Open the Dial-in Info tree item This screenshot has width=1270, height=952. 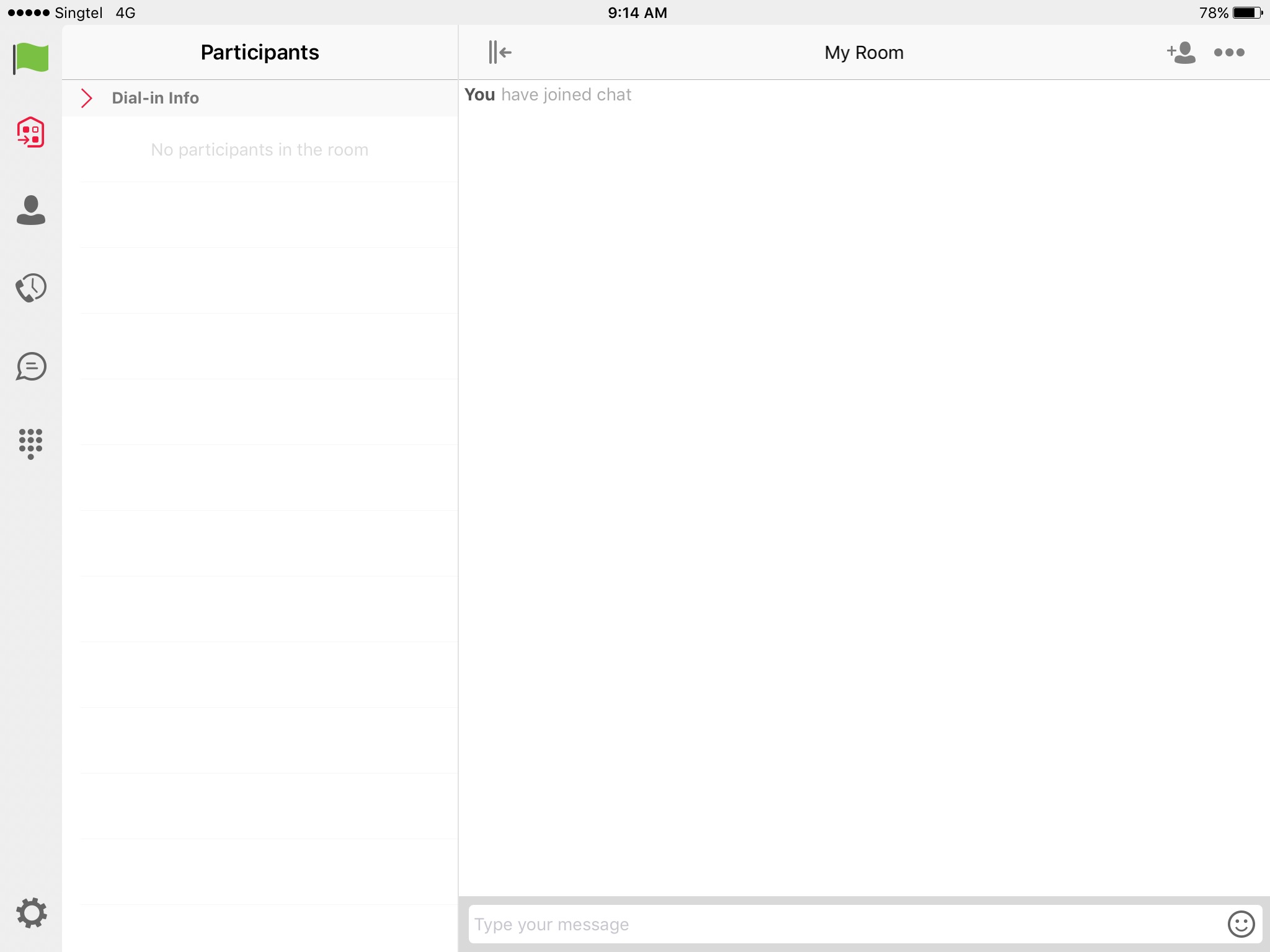[155, 97]
